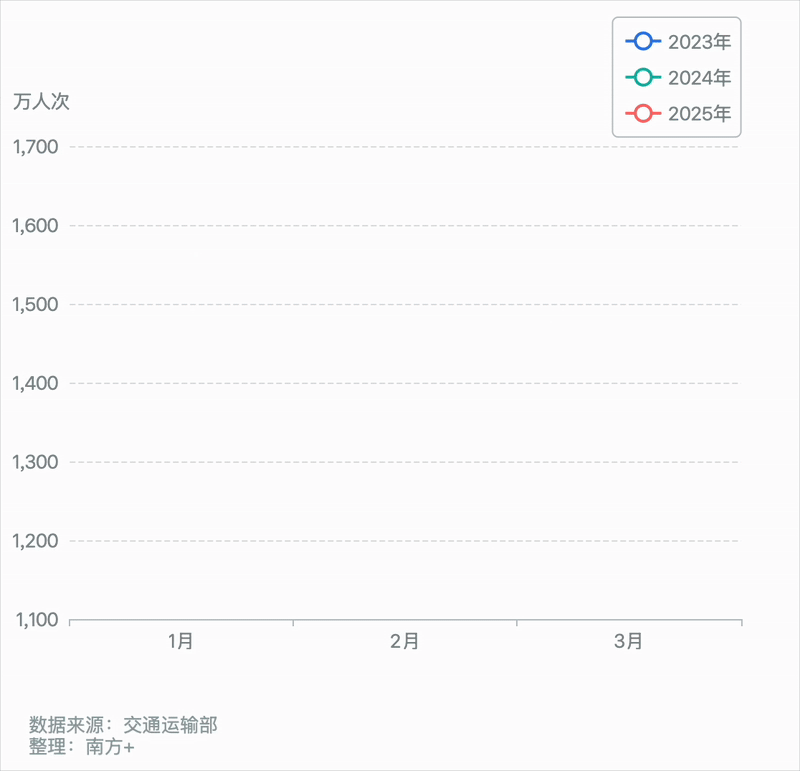Click the 1,700 y-axis value

click(x=35, y=147)
